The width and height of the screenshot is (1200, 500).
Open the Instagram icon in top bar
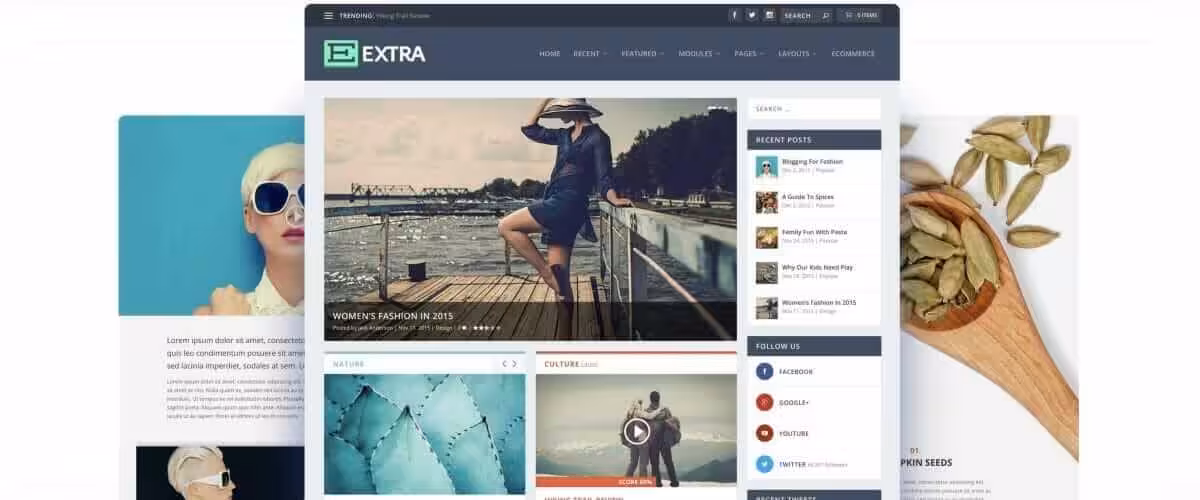coord(770,15)
